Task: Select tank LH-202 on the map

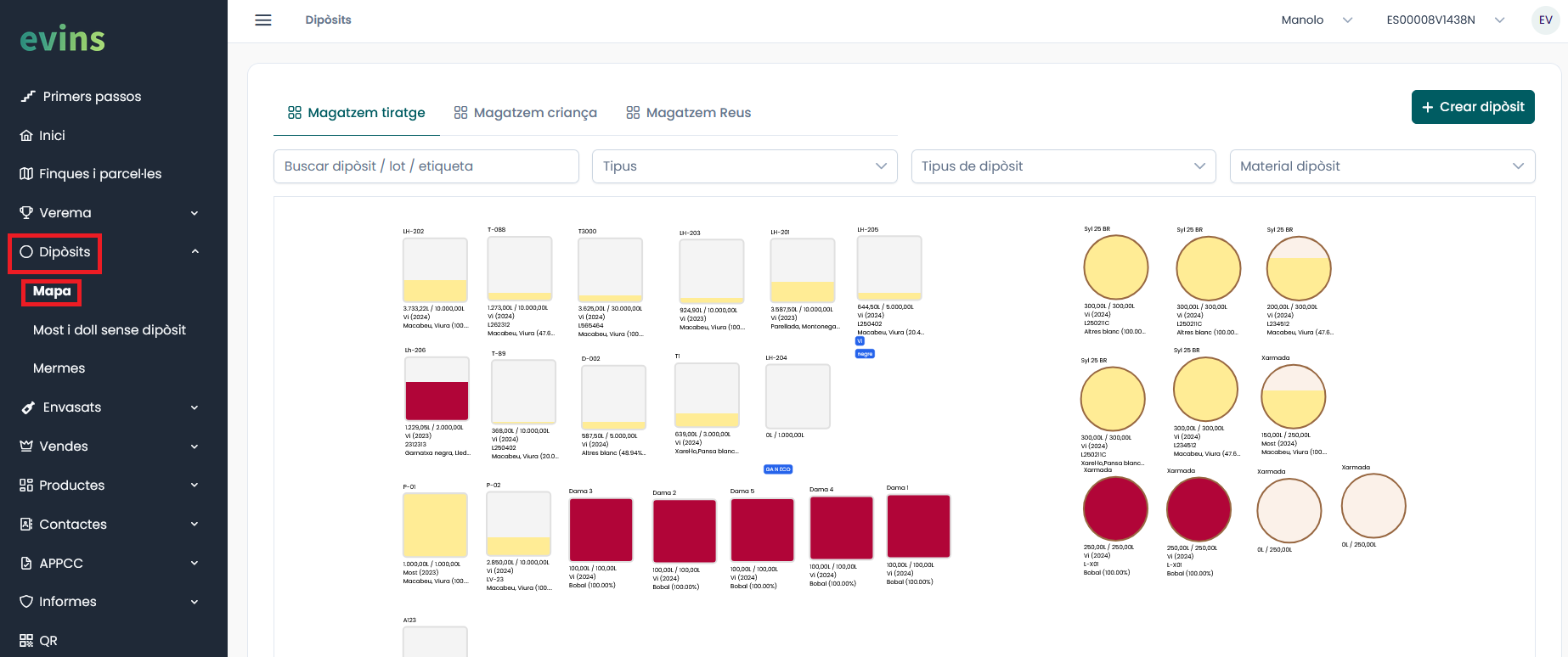Action: [x=435, y=270]
